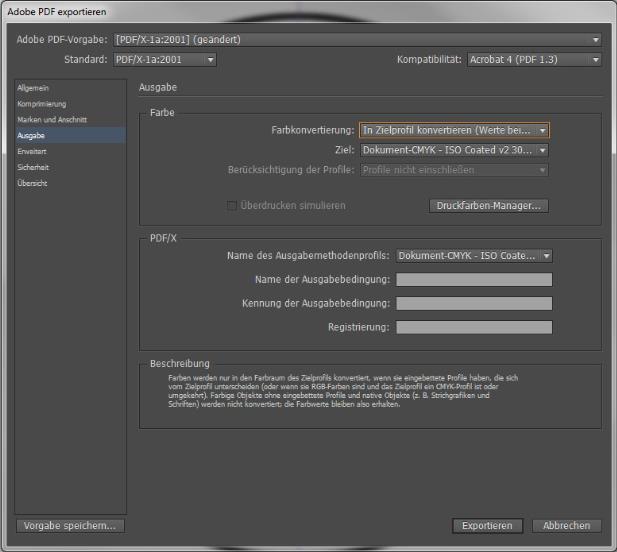Click the Name der Ausgabebedingung field

474,280
